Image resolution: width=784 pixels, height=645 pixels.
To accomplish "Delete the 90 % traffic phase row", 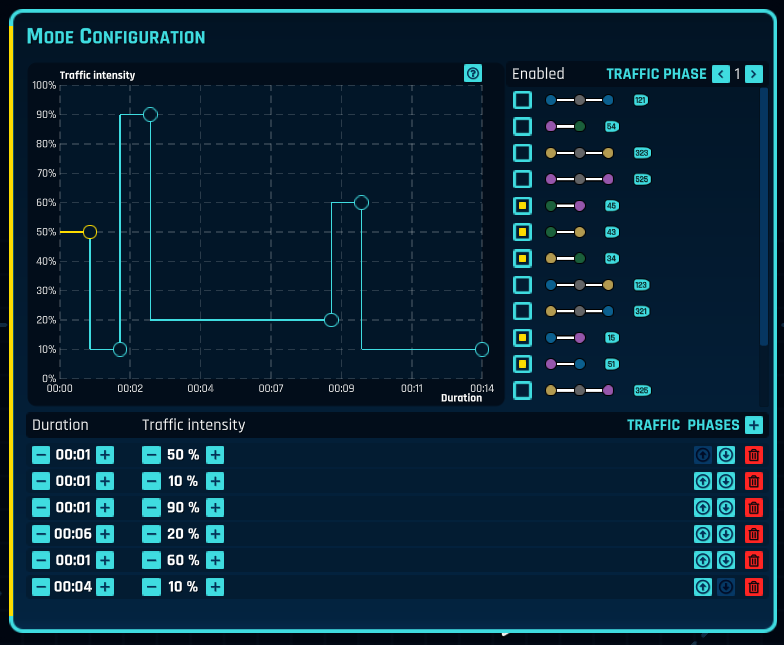I will click(x=754, y=507).
